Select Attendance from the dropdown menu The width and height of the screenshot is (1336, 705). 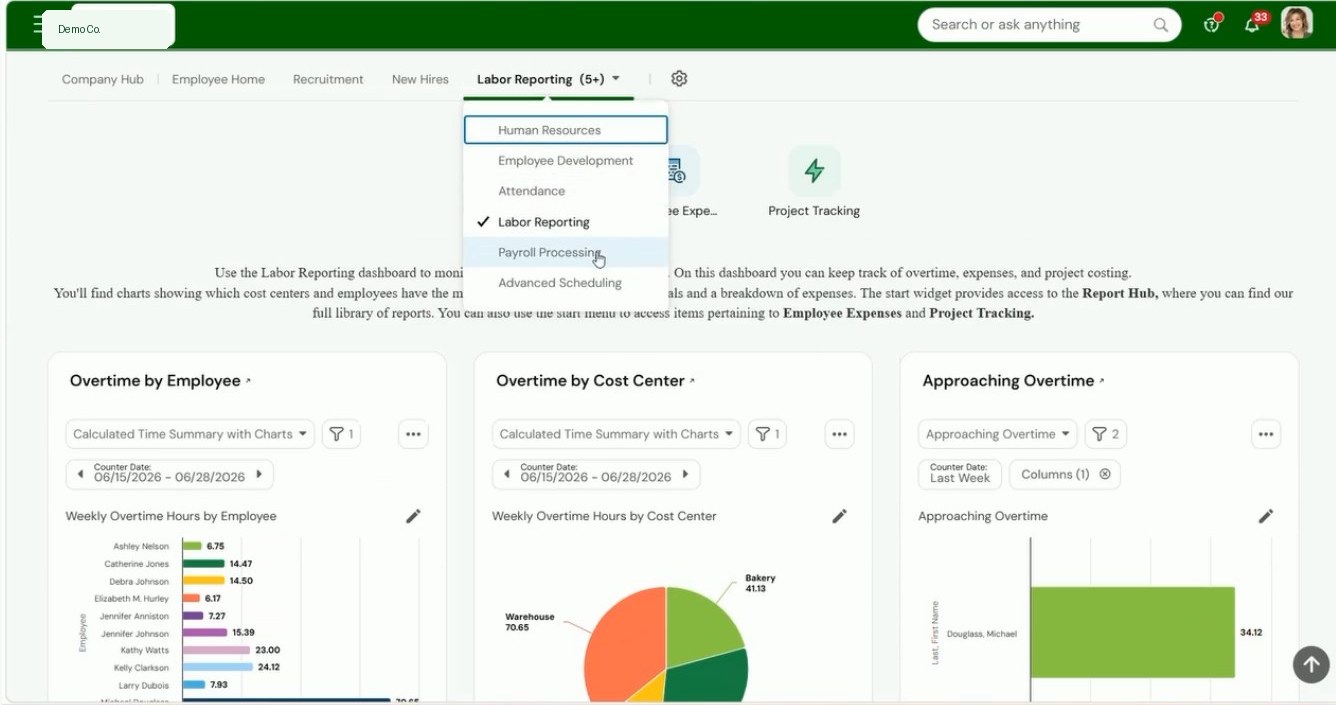click(x=565, y=191)
